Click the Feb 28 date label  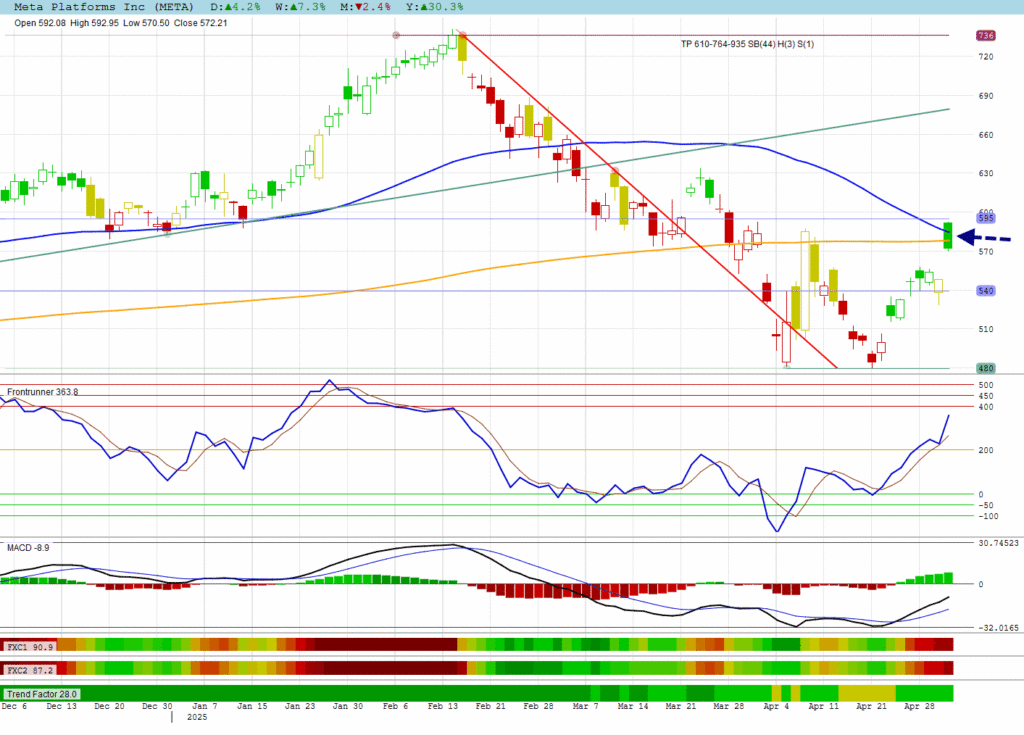pyautogui.click(x=538, y=706)
